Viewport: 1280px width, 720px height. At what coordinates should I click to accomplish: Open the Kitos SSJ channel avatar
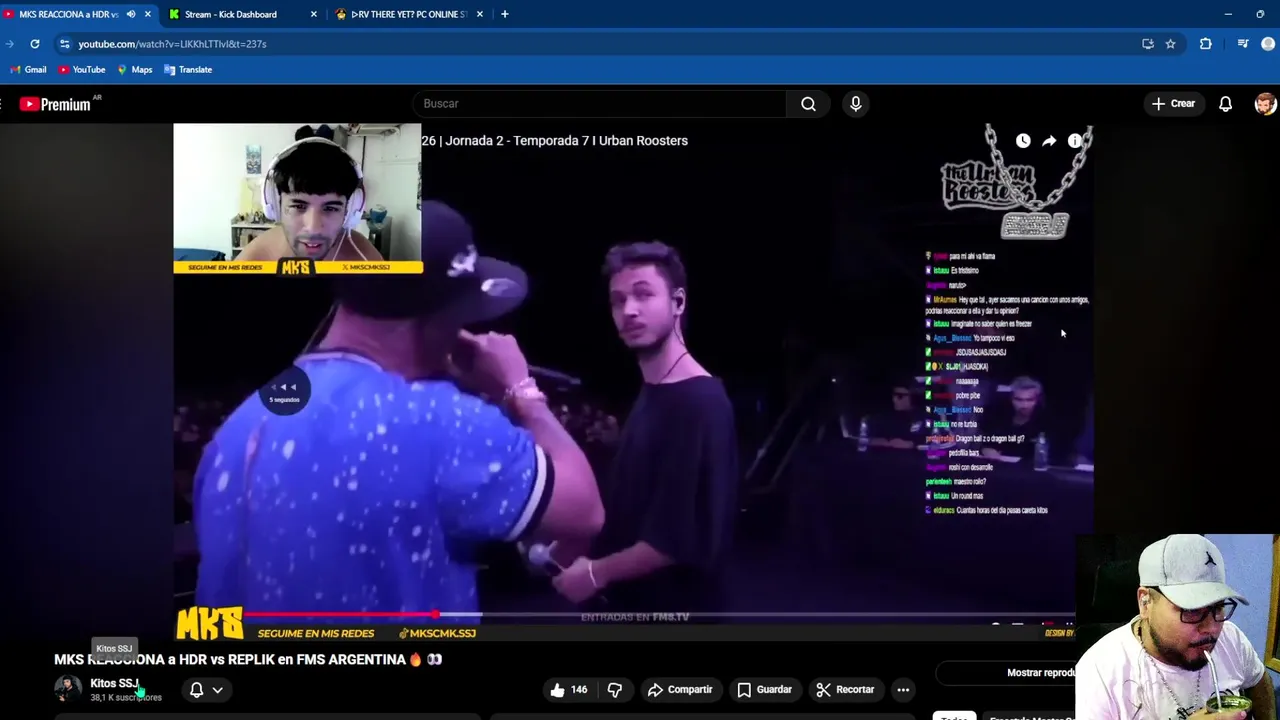click(x=68, y=689)
